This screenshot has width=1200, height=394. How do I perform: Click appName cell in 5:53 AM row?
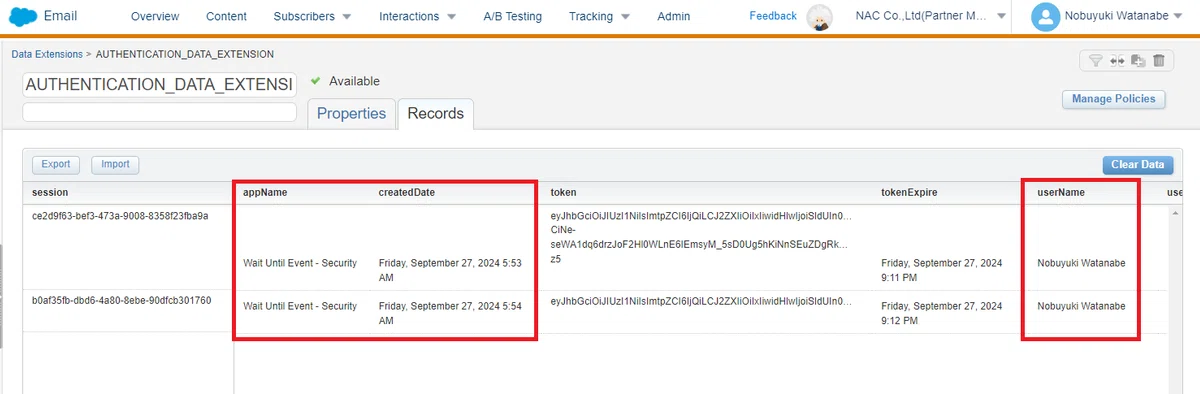pyautogui.click(x=300, y=263)
